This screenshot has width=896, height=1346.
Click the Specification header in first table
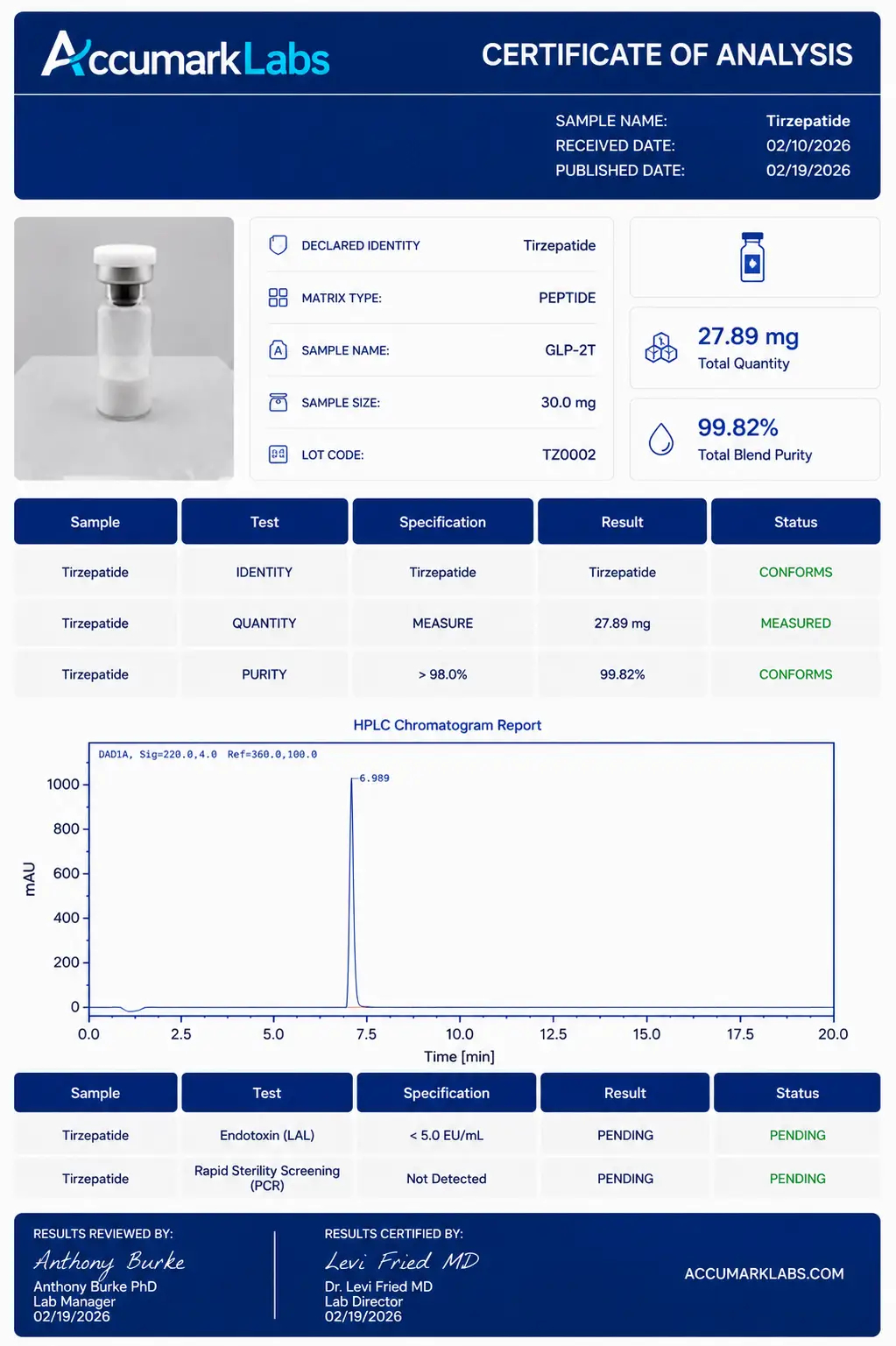click(442, 522)
